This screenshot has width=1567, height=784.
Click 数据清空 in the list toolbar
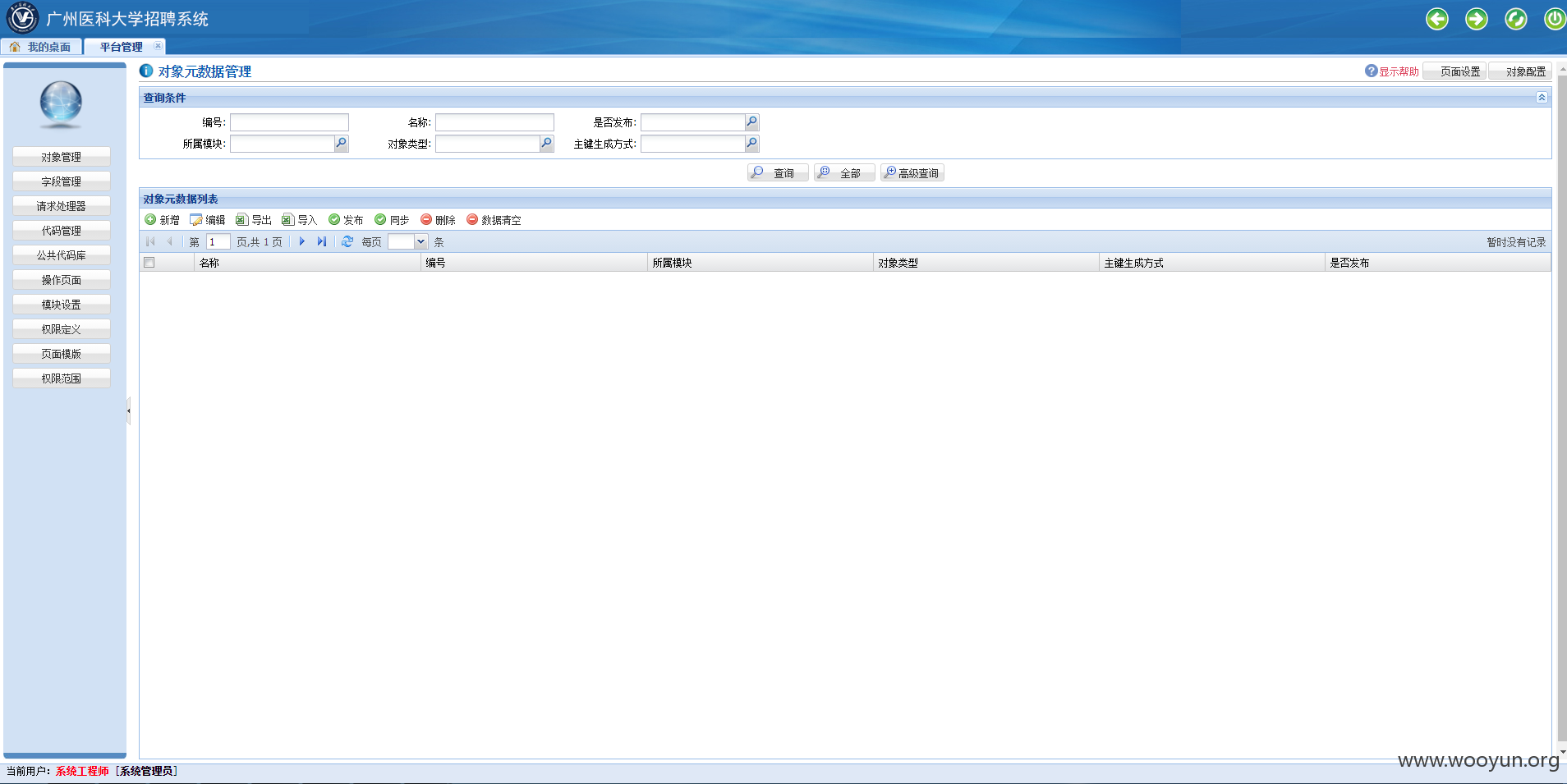pyautogui.click(x=494, y=220)
